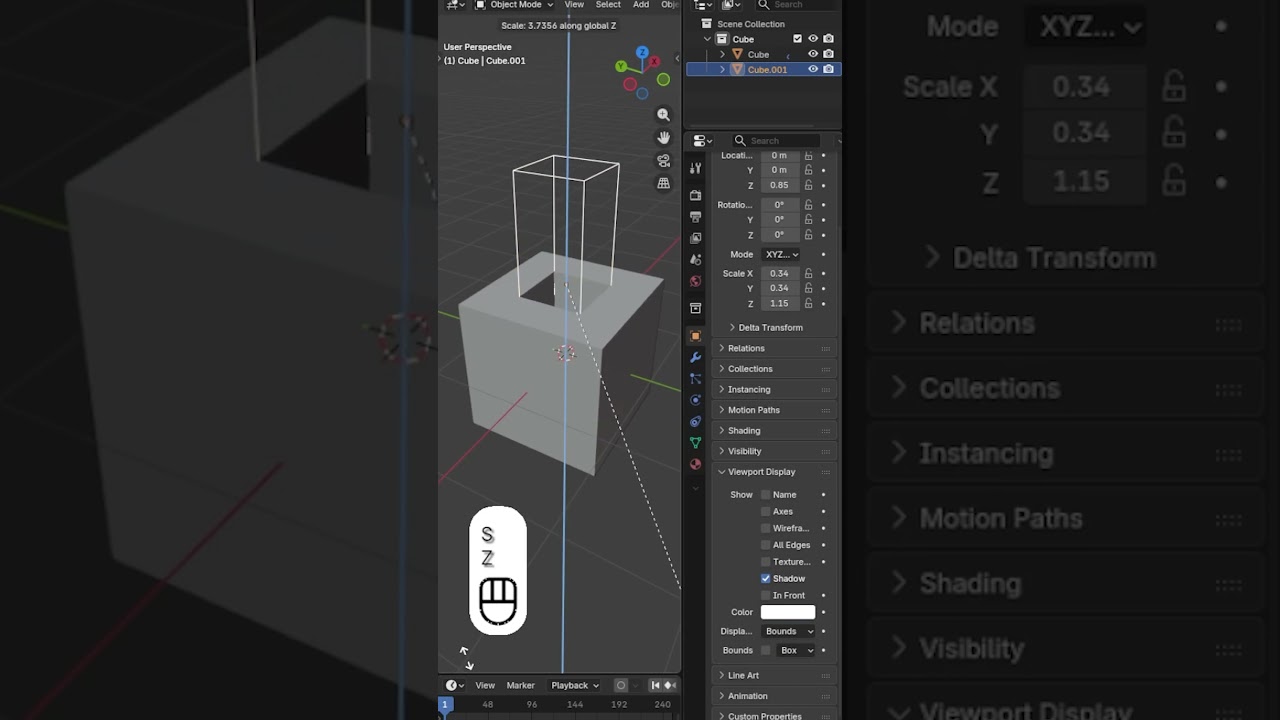Click the lock icon next to Rotation Y
Viewport: 1280px width, 720px height.
(808, 219)
